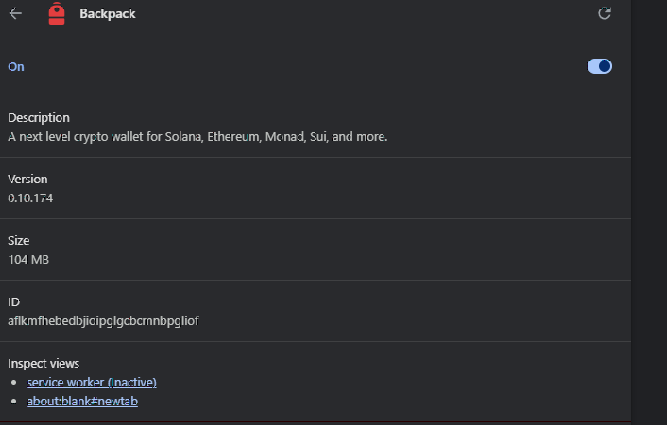Click the extension ID string

click(x=103, y=321)
